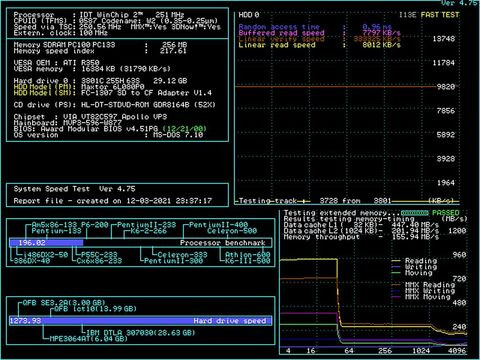Click the Athlon-600 benchmark reference marker
The height and width of the screenshot is (360, 480).
[247, 255]
